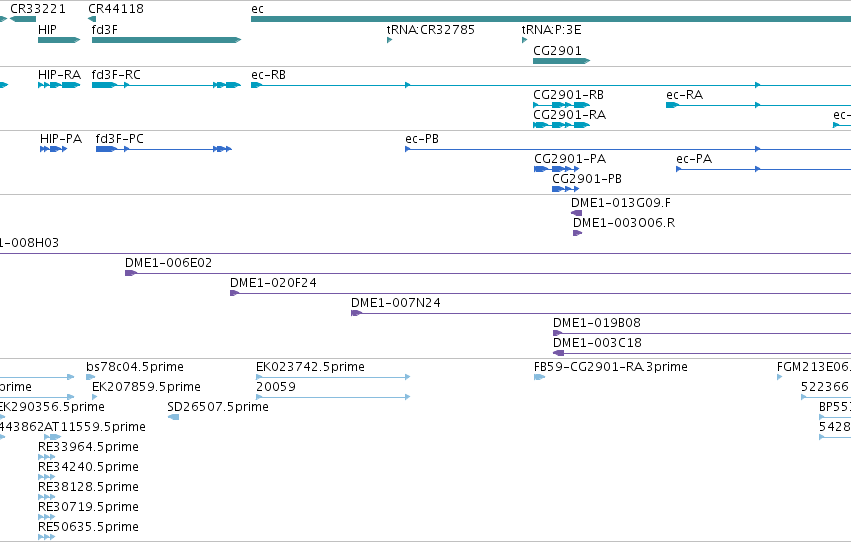Viewport: 851px width, 542px height.
Task: Select the fd3F-PC coding sequence
Action: click(x=164, y=149)
